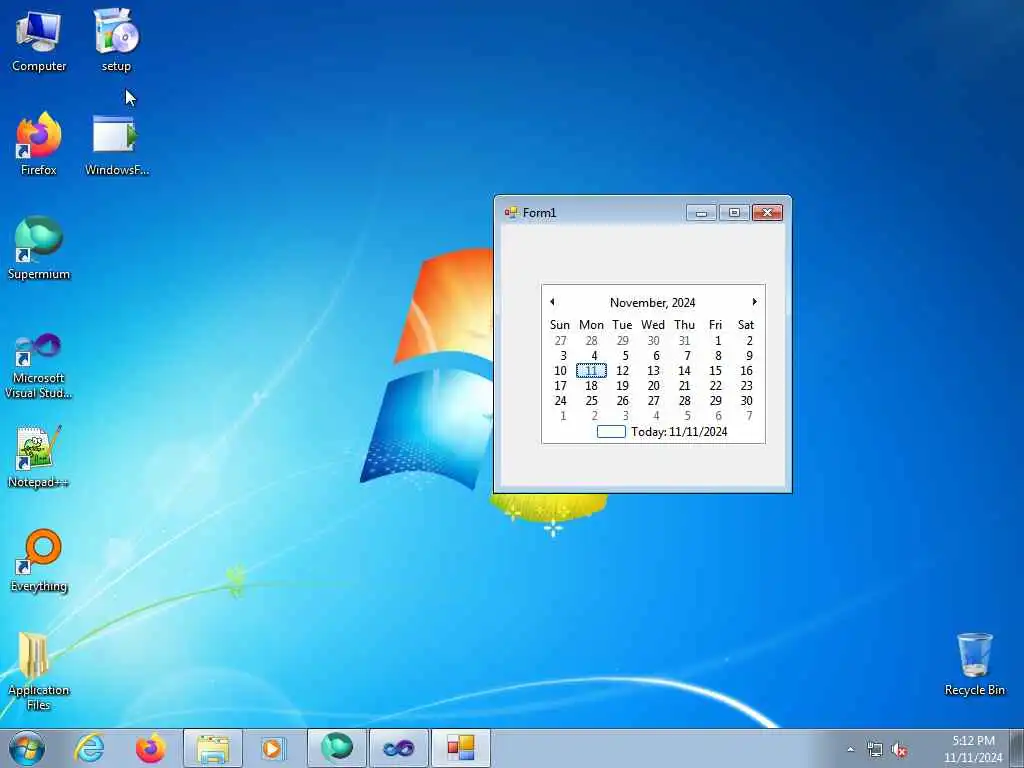Select the Everything search shortcut

point(39,561)
